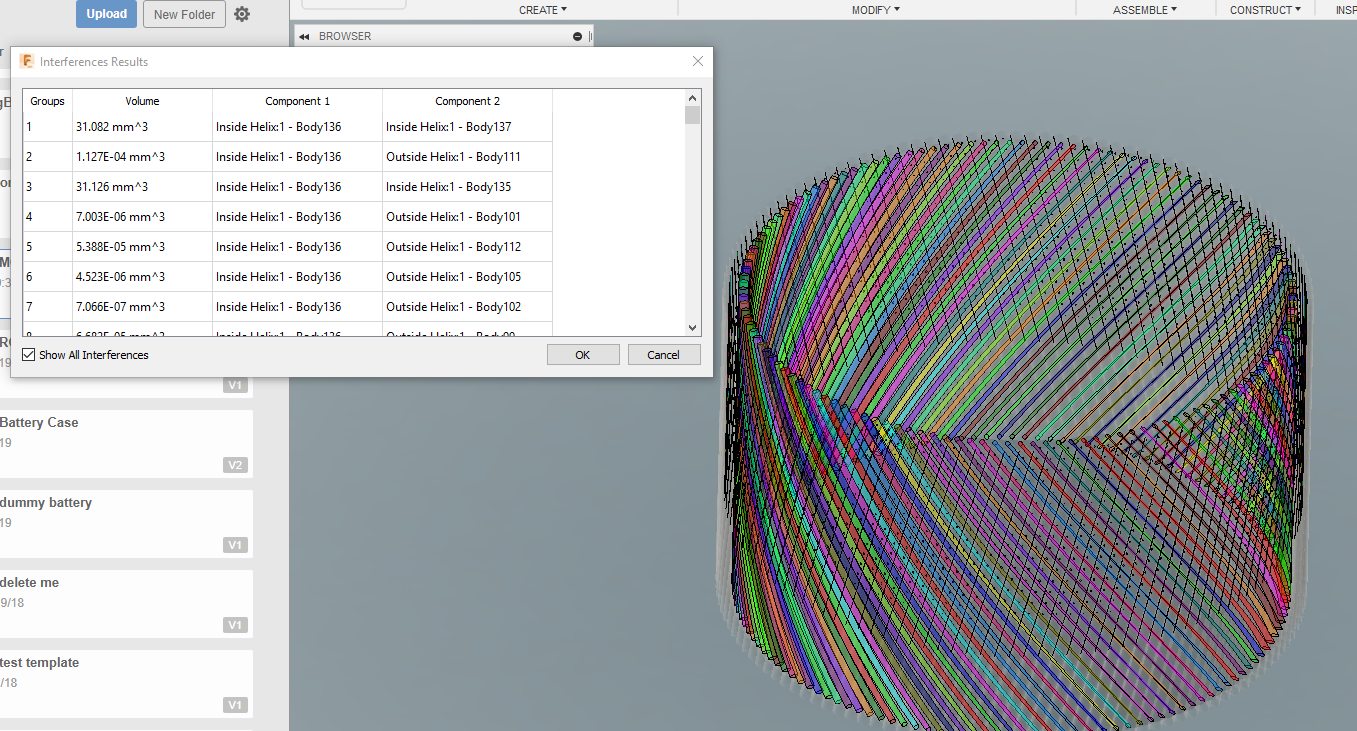Click the Upload button

106,14
